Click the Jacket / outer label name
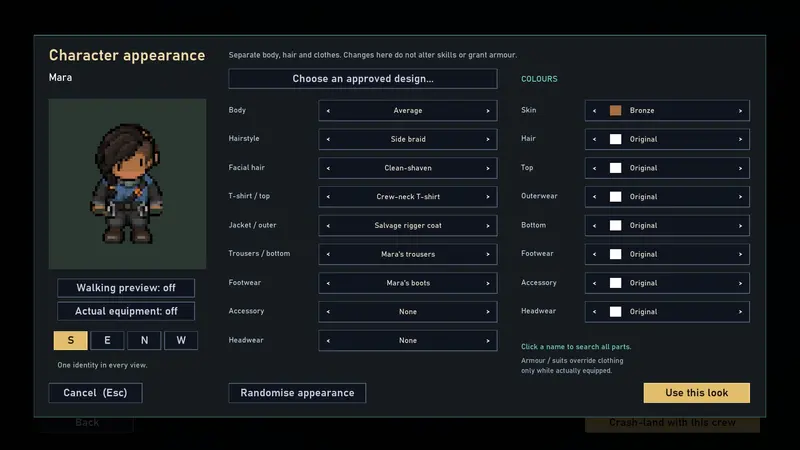Viewport: 800px width, 450px height. 253,225
